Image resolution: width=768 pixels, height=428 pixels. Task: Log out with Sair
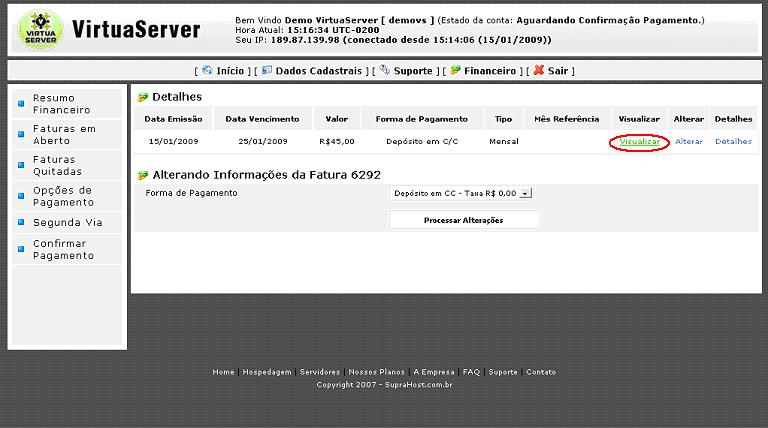558,71
